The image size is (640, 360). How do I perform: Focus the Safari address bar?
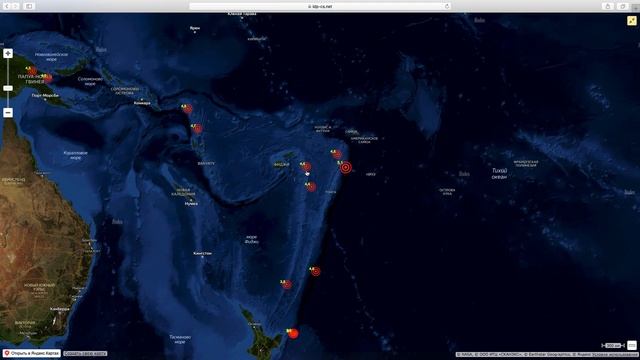[x=320, y=6]
